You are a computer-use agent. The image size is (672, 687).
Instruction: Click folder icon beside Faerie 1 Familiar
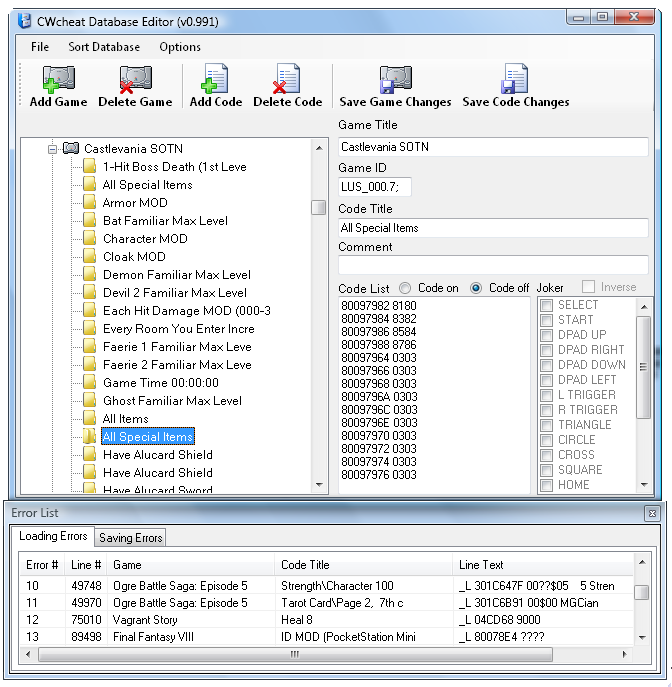pyautogui.click(x=89, y=347)
